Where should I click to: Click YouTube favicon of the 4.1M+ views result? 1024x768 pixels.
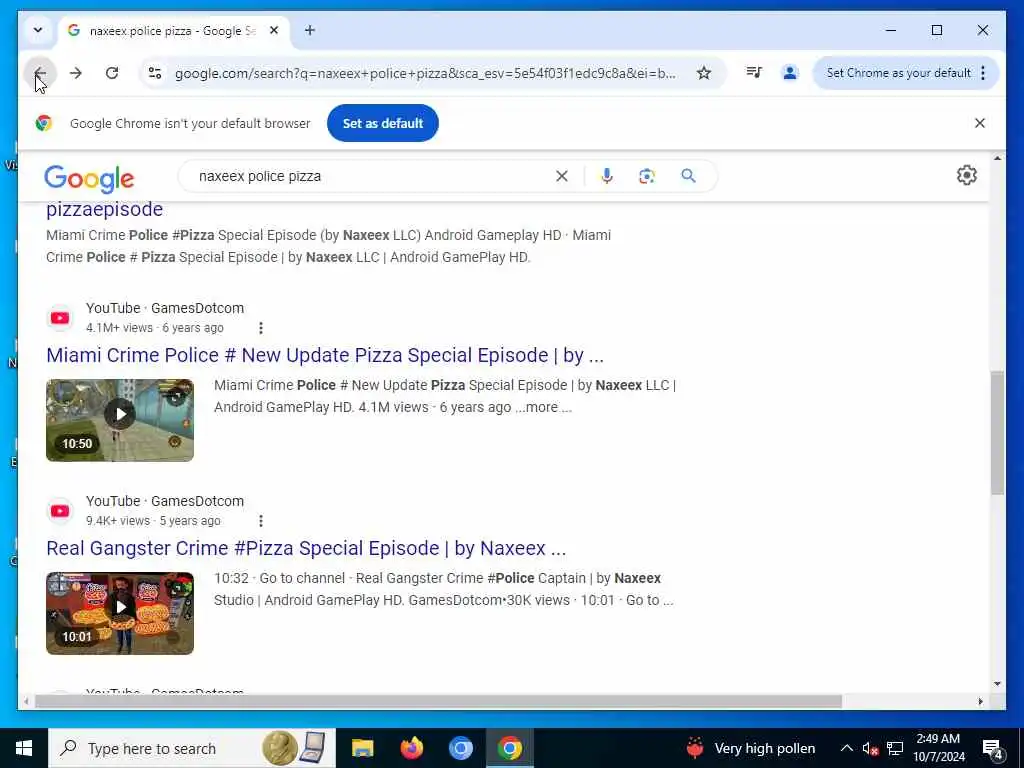(60, 318)
